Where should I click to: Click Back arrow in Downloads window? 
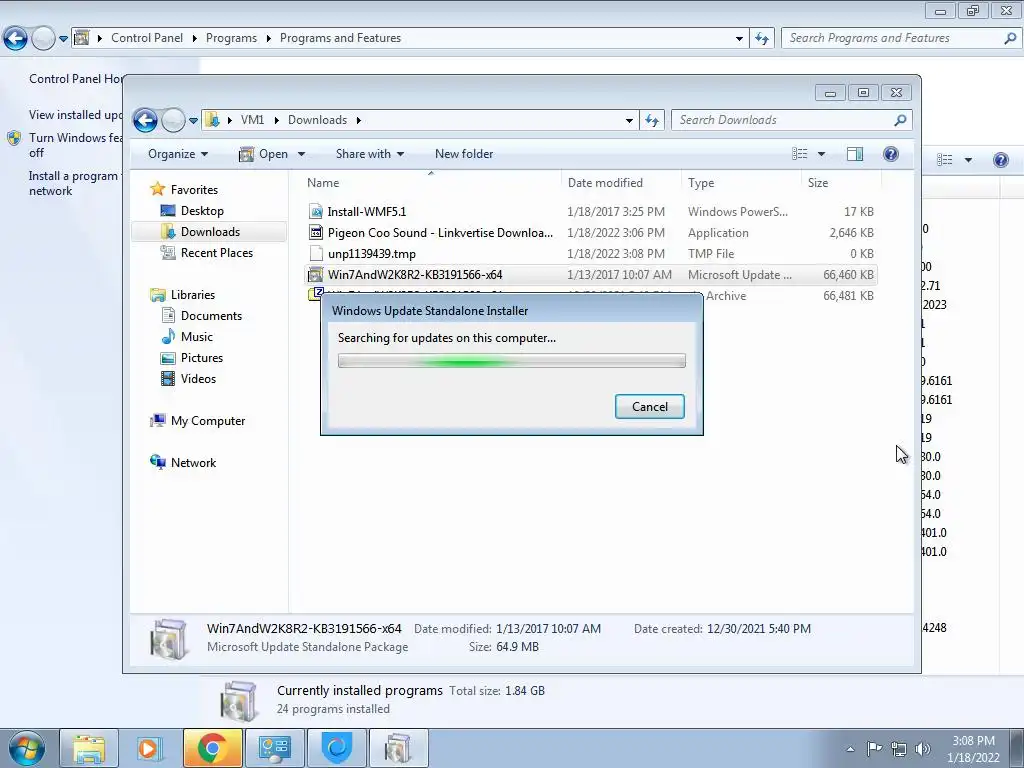tap(145, 120)
